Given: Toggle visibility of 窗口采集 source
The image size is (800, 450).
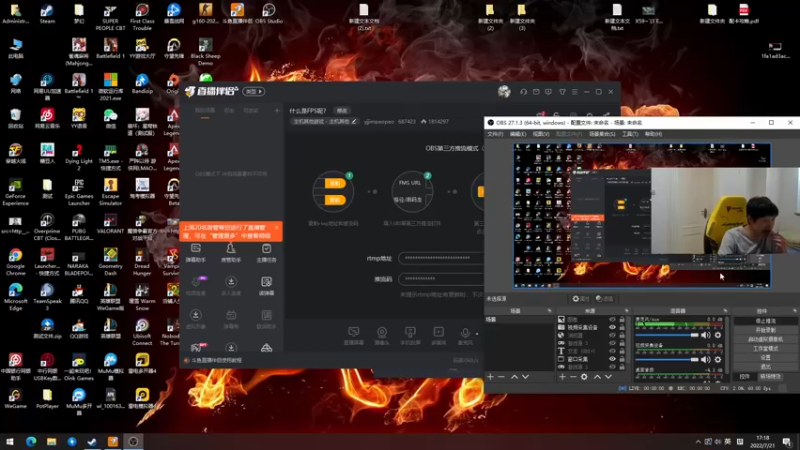Looking at the screenshot, I should click(612, 359).
